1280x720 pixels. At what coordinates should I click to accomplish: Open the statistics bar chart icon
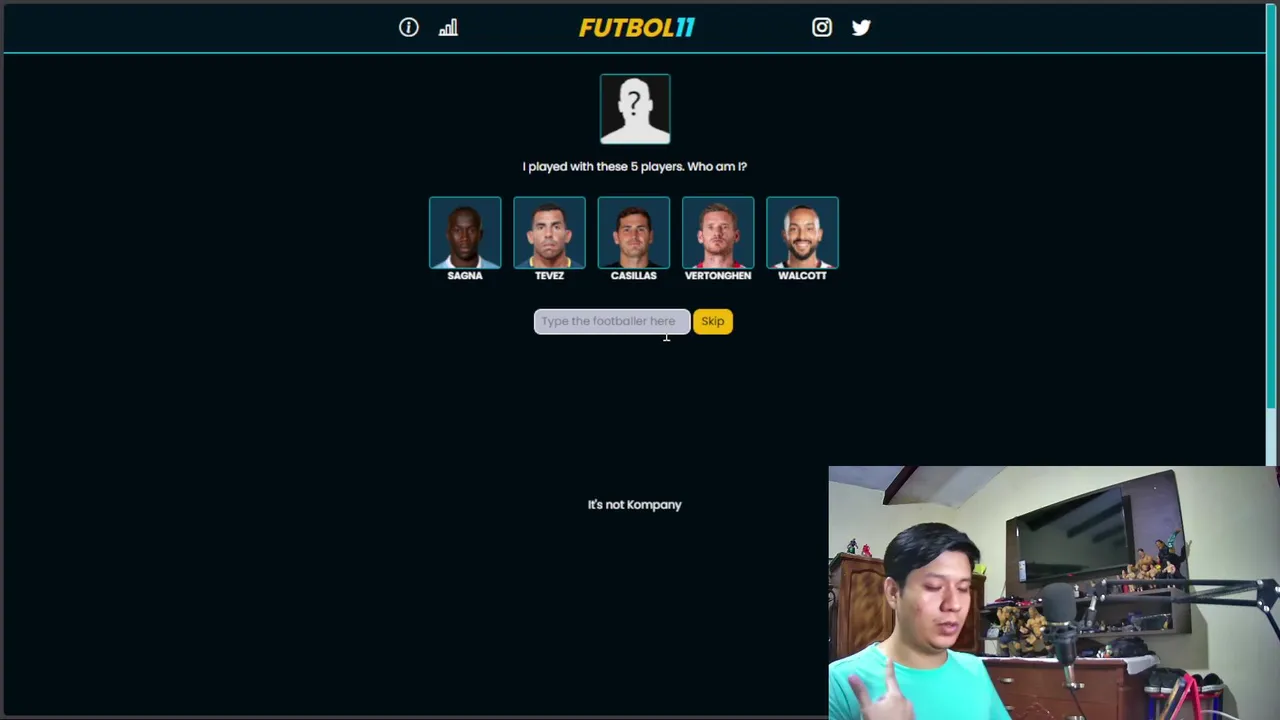coord(448,28)
